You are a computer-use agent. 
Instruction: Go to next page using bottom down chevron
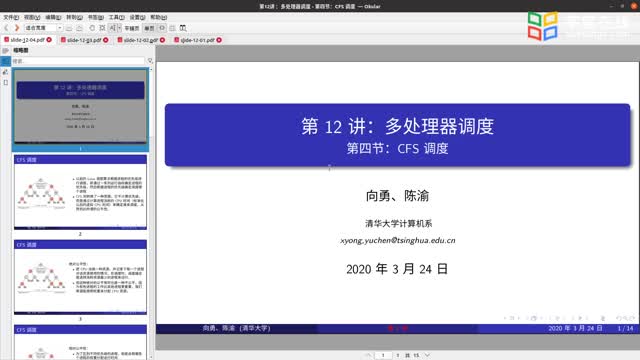click(x=427, y=356)
